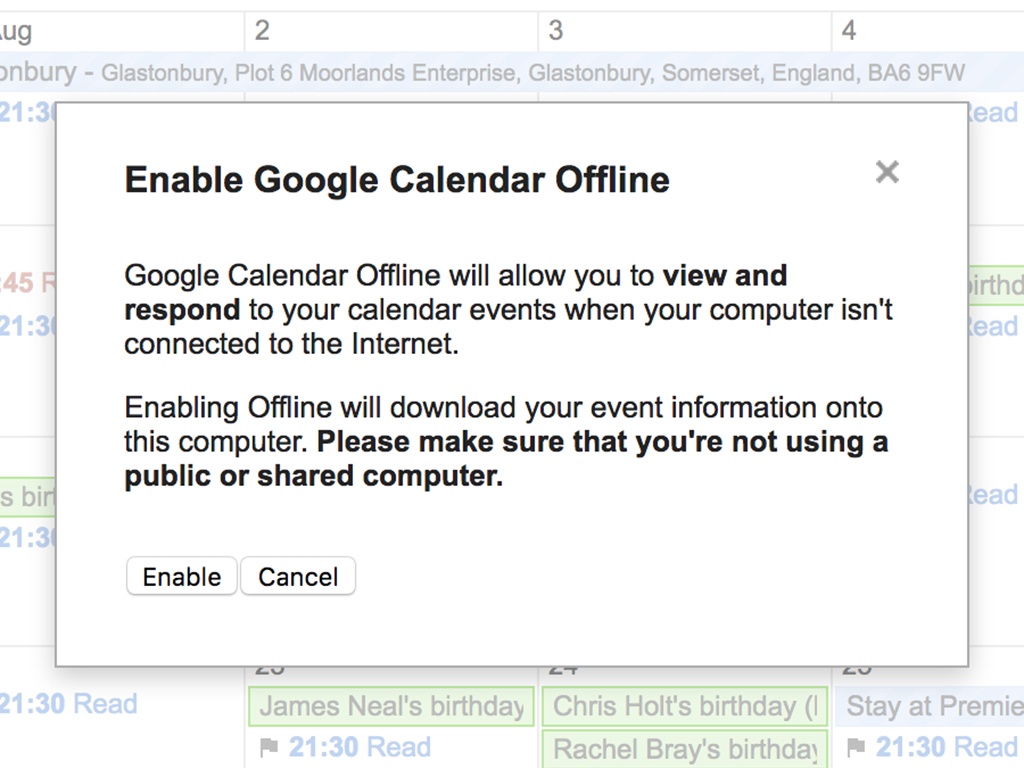Click day number 3 header
This screenshot has width=1024, height=768.
coord(556,31)
